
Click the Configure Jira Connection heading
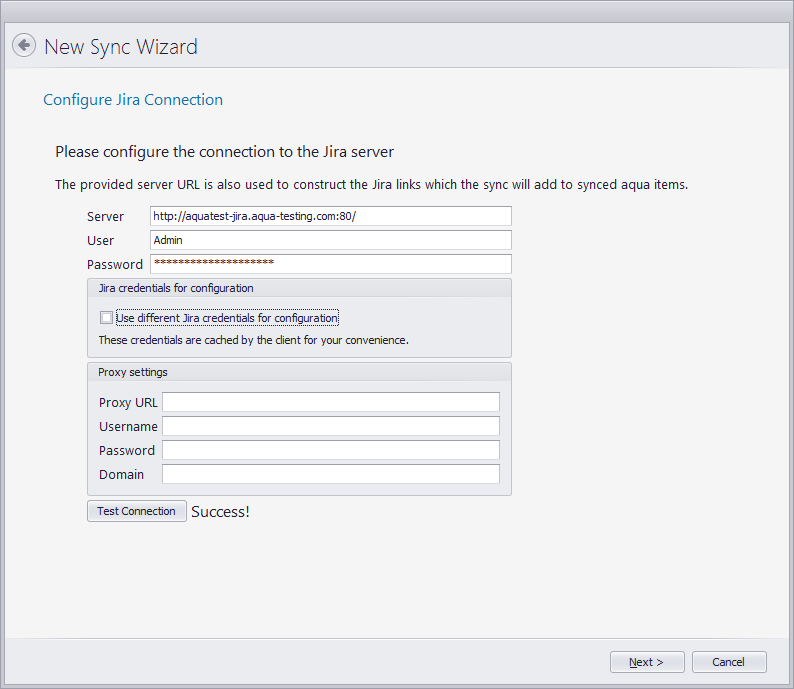coord(133,100)
